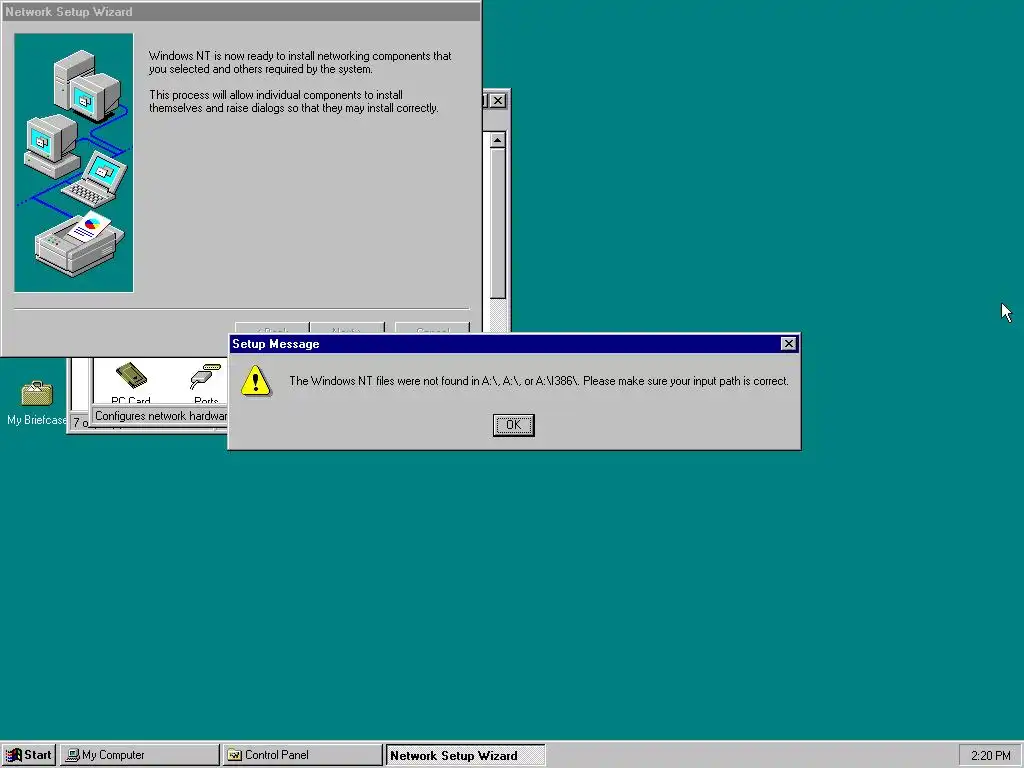Select the PC Card icon in Control Panel

[131, 383]
